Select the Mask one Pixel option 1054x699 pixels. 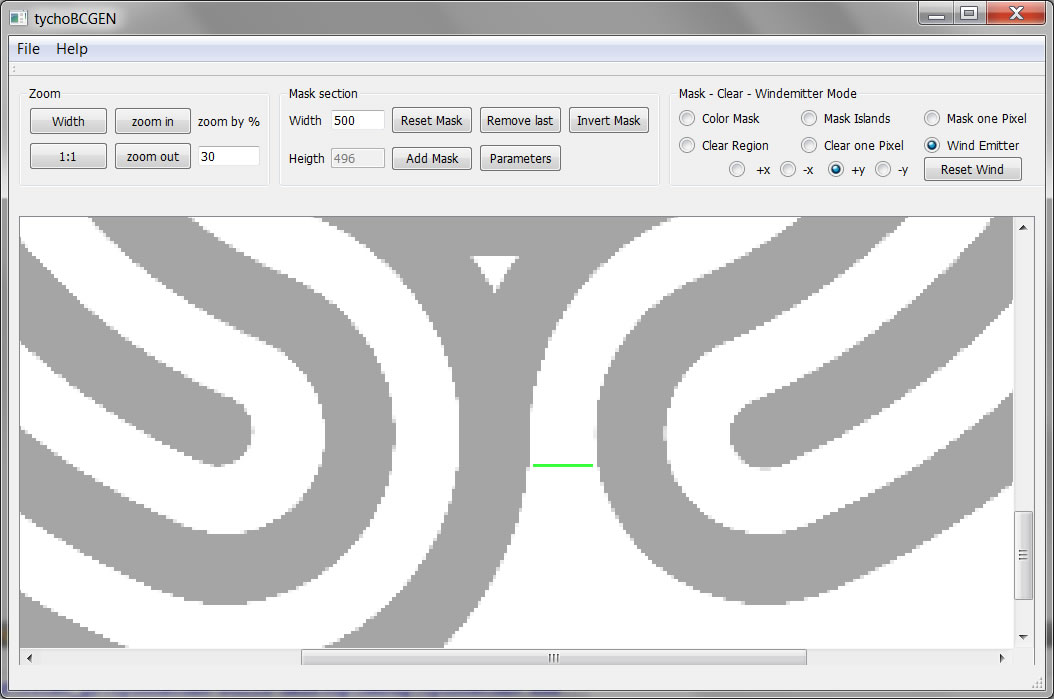(932, 118)
